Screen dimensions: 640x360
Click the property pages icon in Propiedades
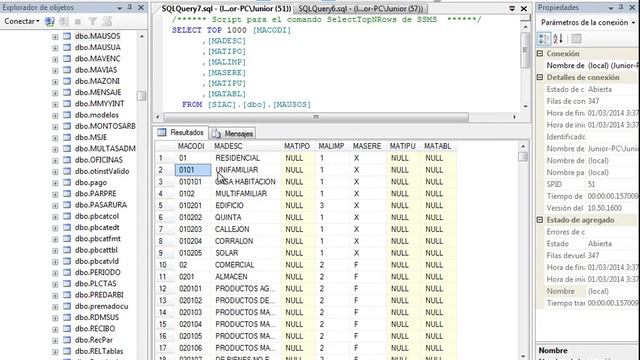pos(576,39)
